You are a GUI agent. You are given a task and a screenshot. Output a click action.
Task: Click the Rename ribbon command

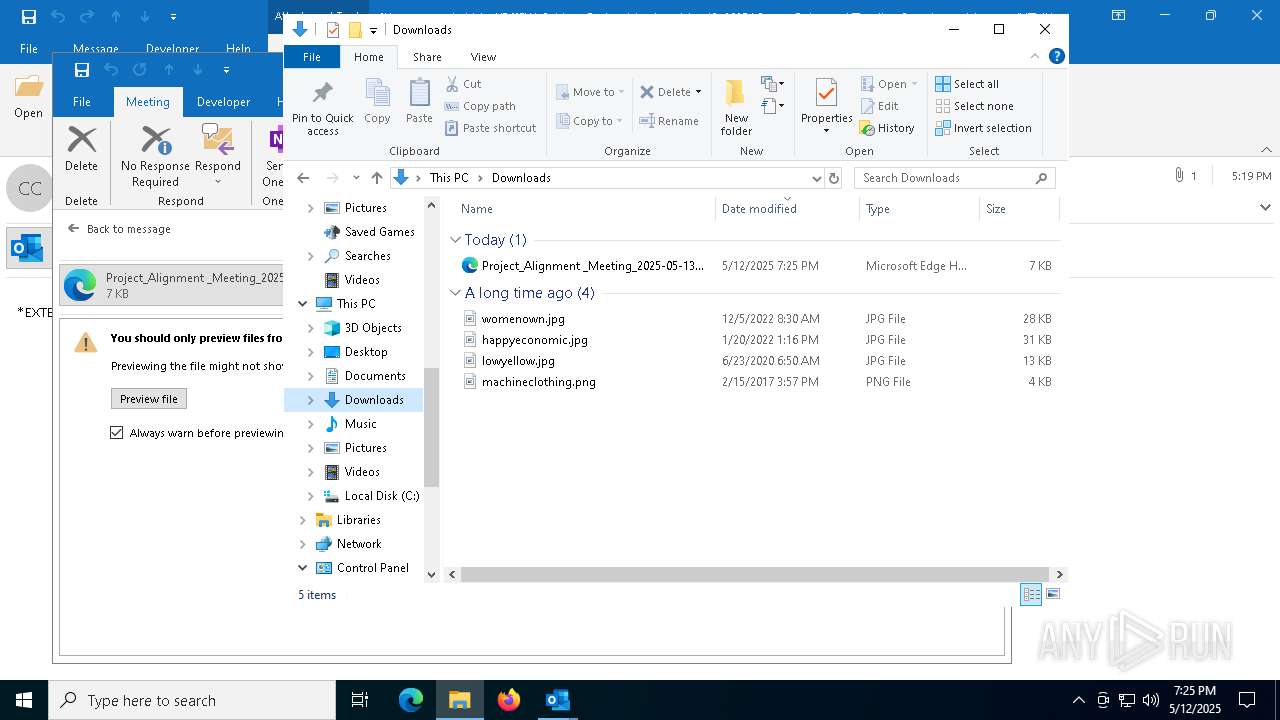click(x=669, y=121)
